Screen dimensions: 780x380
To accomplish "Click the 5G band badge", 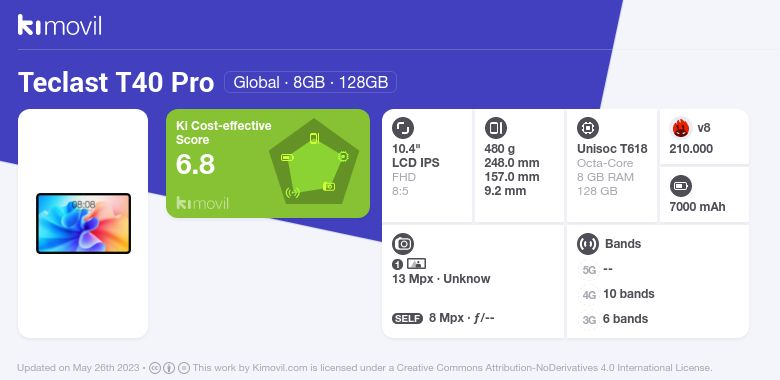I will coord(589,270).
